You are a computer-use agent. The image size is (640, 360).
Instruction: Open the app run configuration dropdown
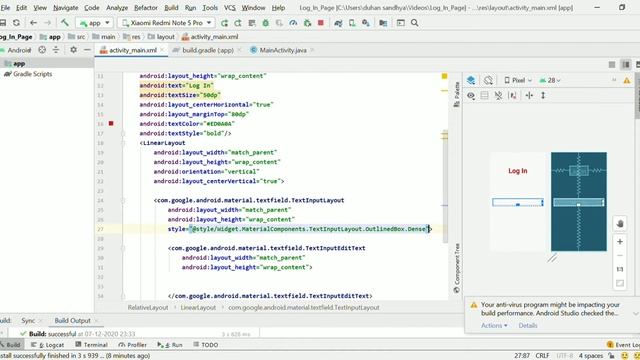pyautogui.click(x=95, y=23)
